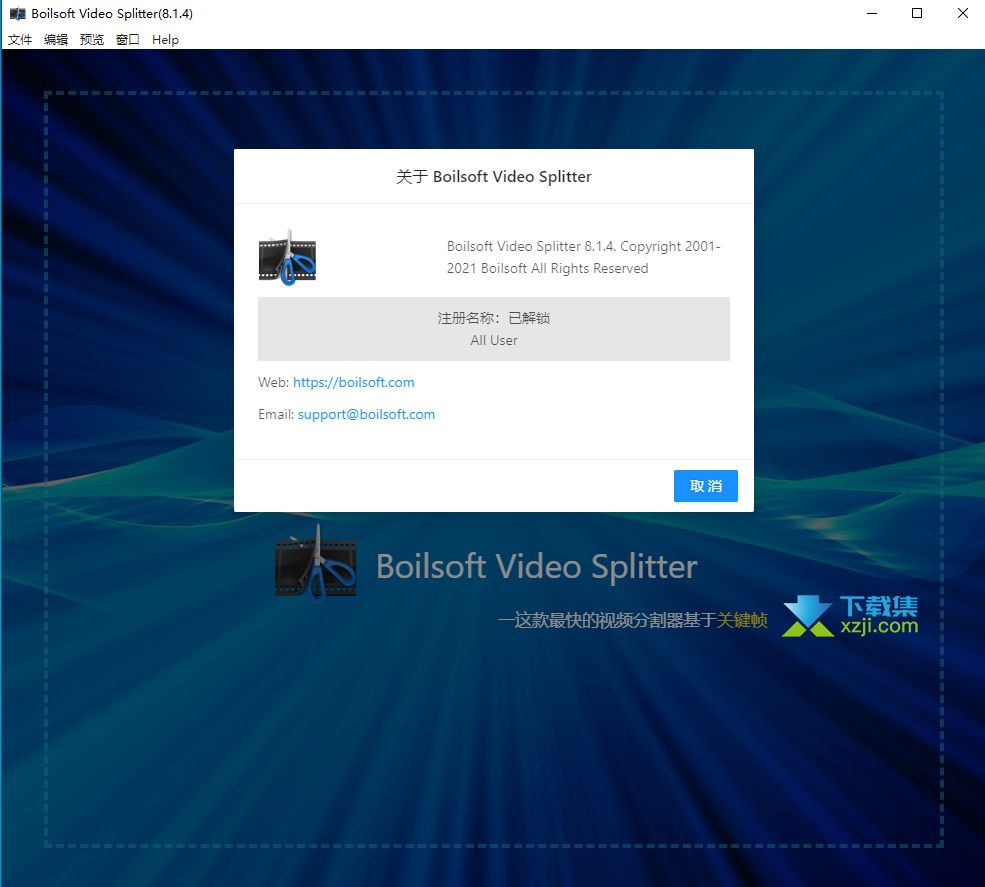Click the dialog title 关于 Boilsoft Video Splitter
Image resolution: width=985 pixels, height=887 pixels.
pyautogui.click(x=494, y=177)
